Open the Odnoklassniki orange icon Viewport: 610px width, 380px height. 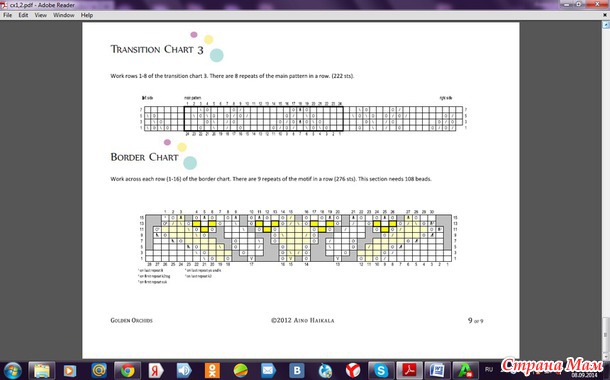pos(212,371)
